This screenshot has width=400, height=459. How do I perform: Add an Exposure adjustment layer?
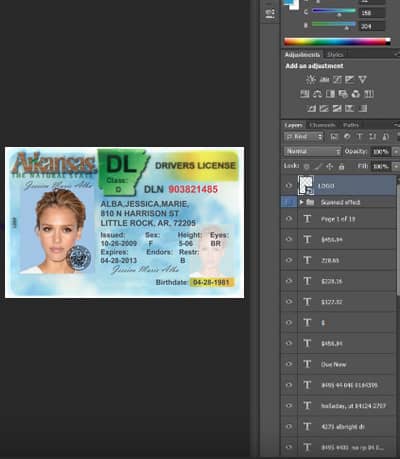pos(350,79)
